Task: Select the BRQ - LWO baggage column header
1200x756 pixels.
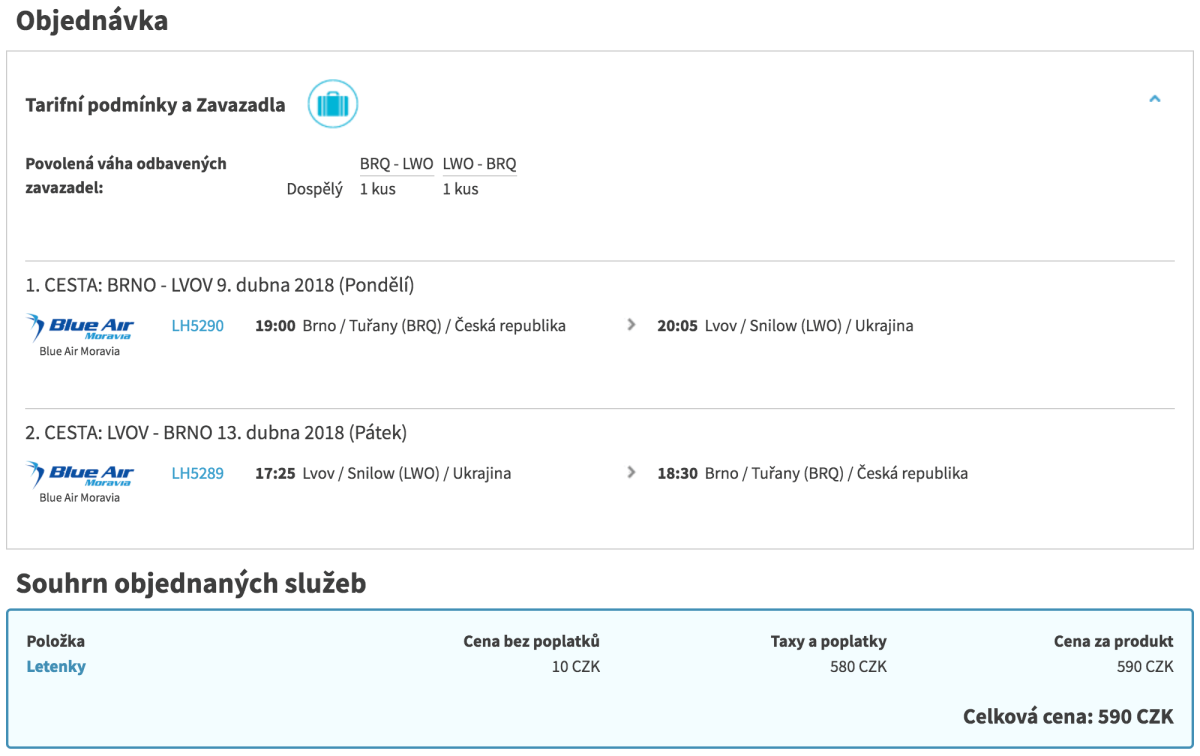Action: (x=396, y=164)
